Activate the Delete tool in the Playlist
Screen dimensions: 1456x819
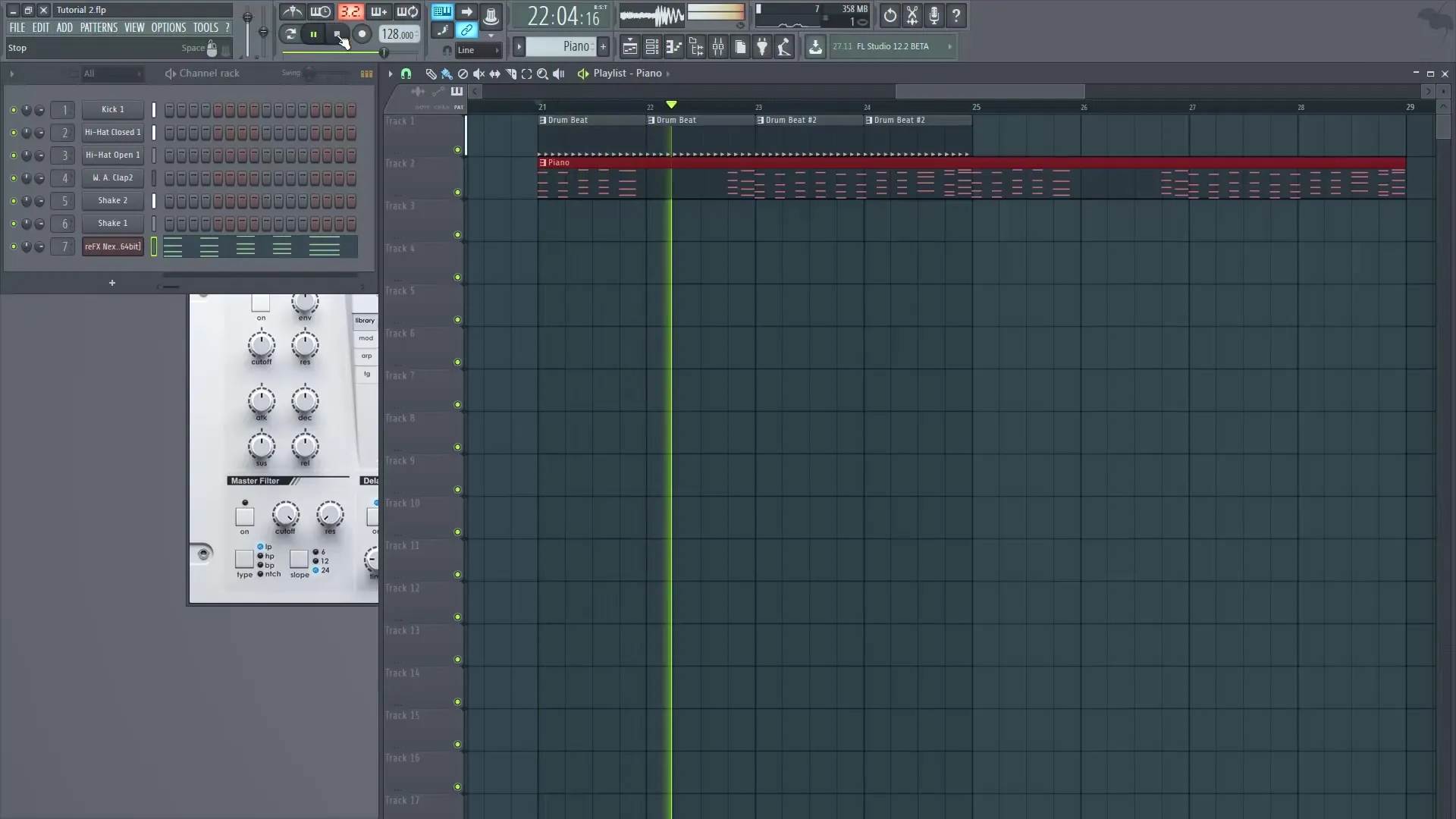pyautogui.click(x=463, y=74)
